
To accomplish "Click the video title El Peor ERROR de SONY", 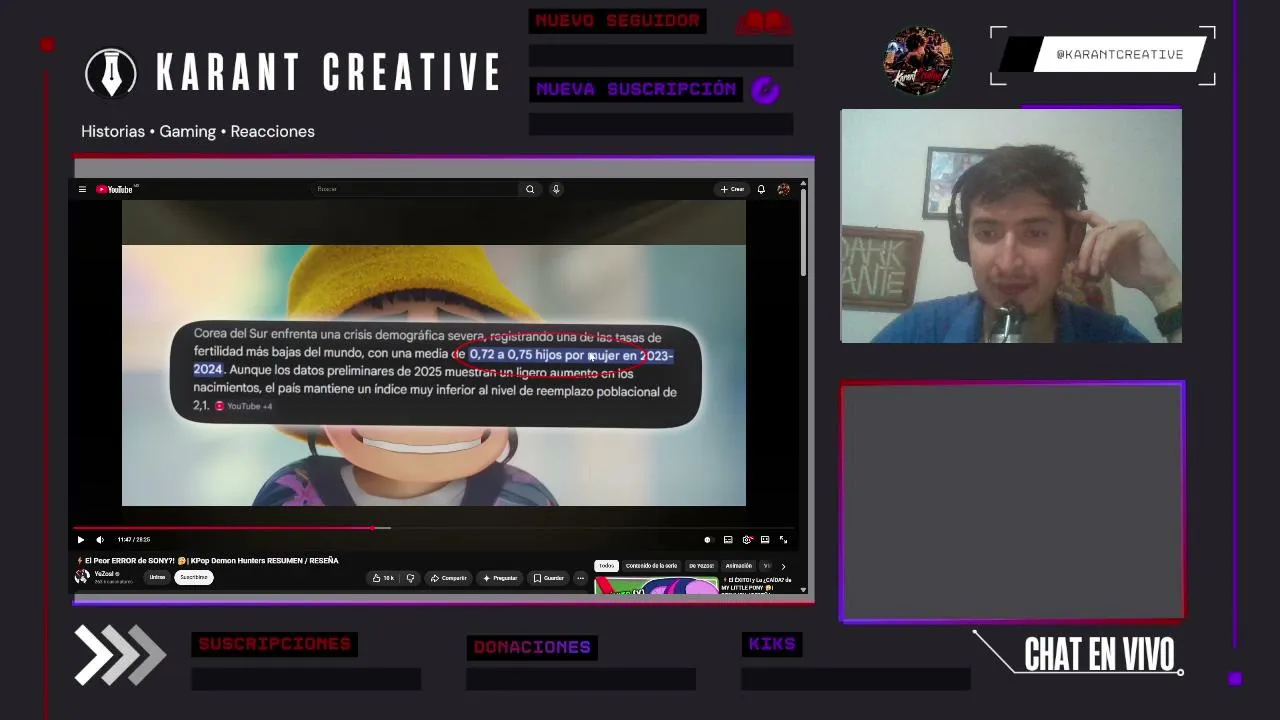I will (212, 561).
